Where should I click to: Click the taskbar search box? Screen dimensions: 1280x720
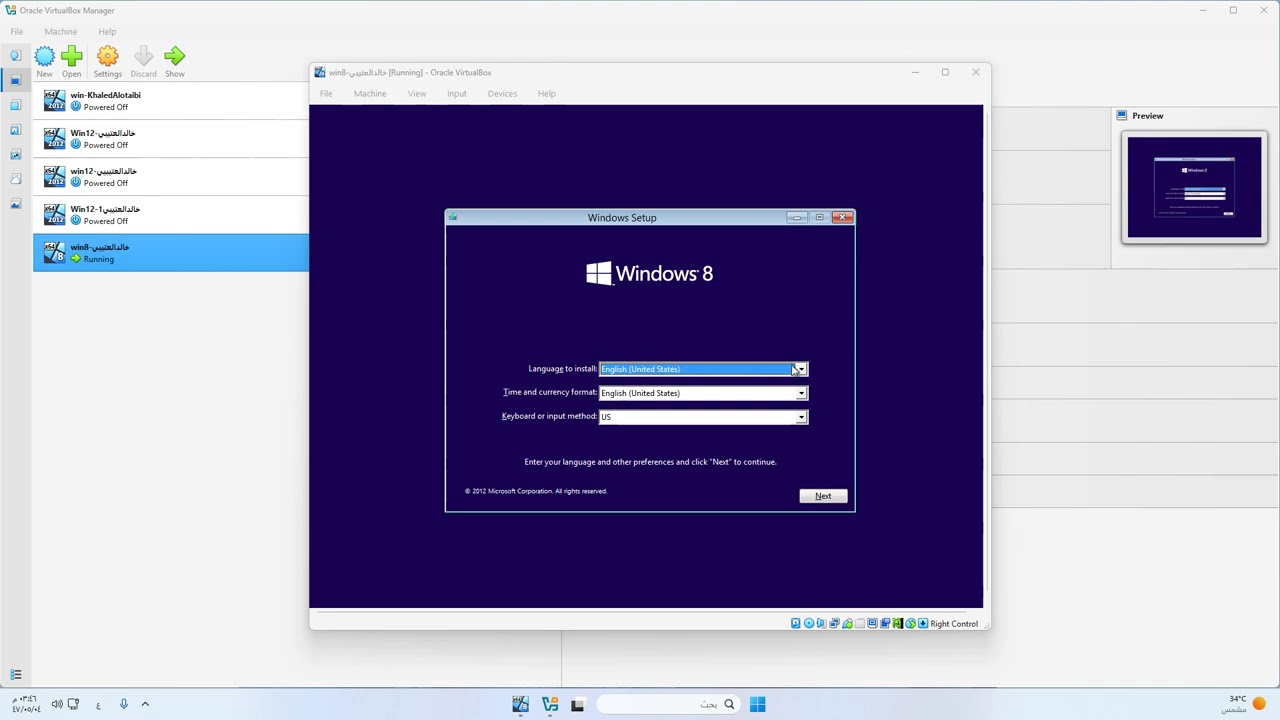click(x=669, y=704)
